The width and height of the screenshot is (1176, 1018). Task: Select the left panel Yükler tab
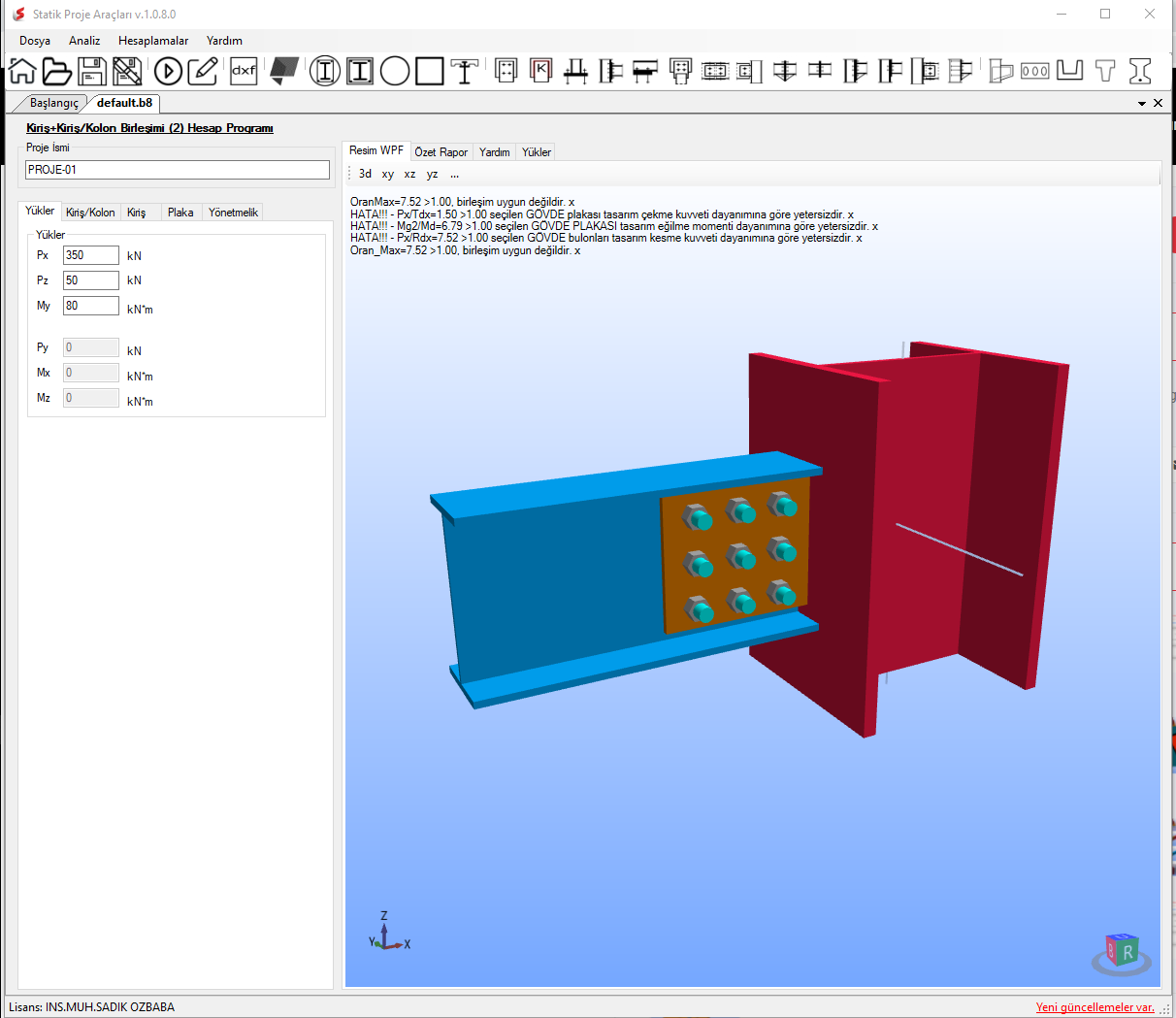[40, 211]
